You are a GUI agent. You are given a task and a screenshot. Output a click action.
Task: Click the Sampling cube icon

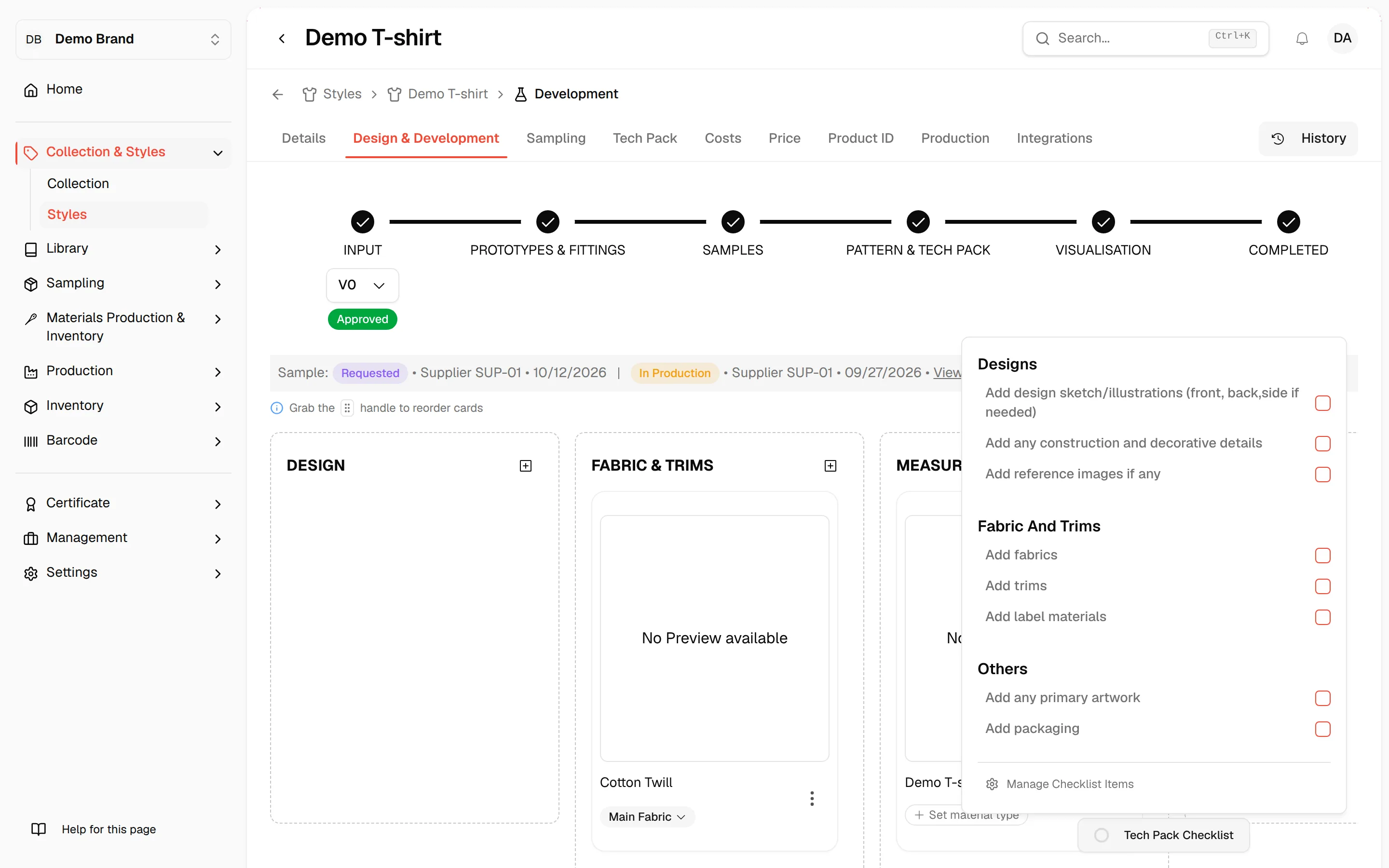click(x=31, y=284)
